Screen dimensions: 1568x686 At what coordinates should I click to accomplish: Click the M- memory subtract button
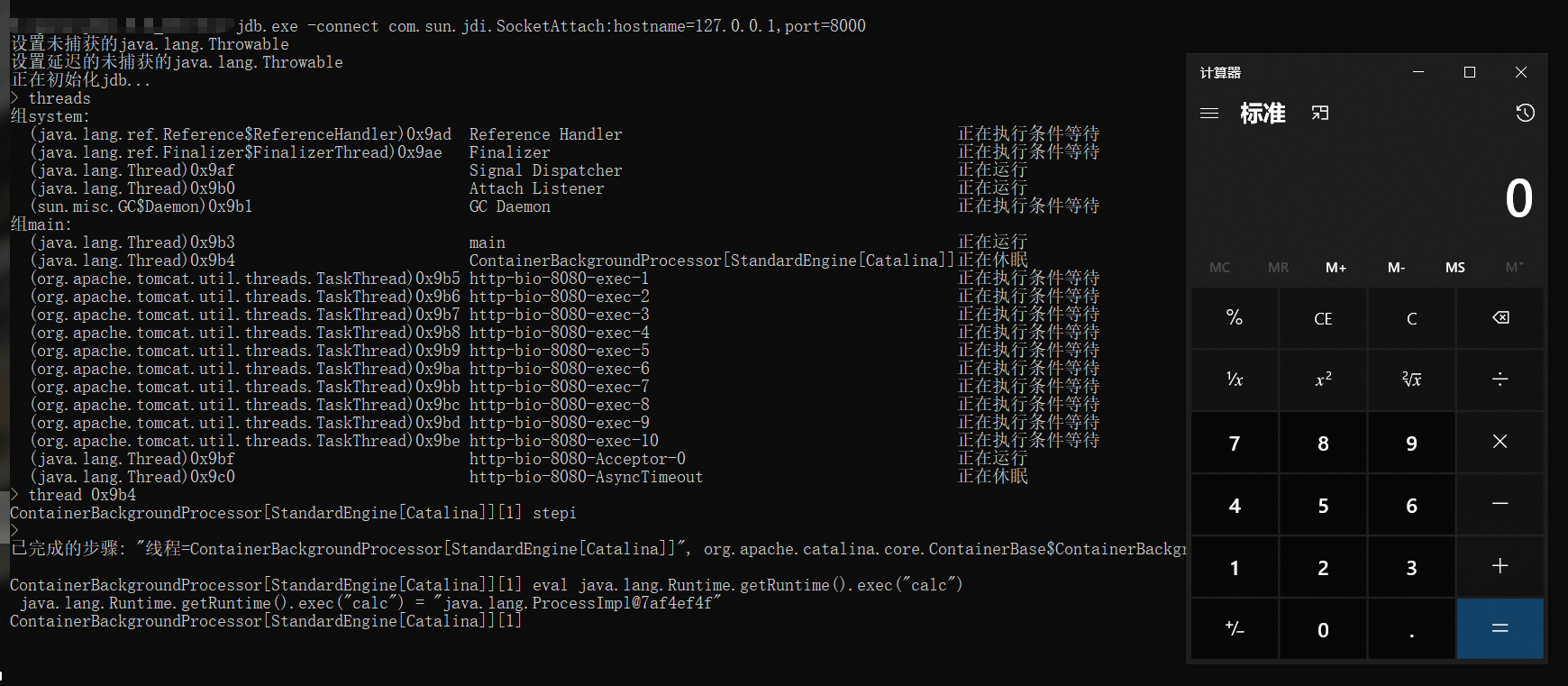(x=1396, y=268)
